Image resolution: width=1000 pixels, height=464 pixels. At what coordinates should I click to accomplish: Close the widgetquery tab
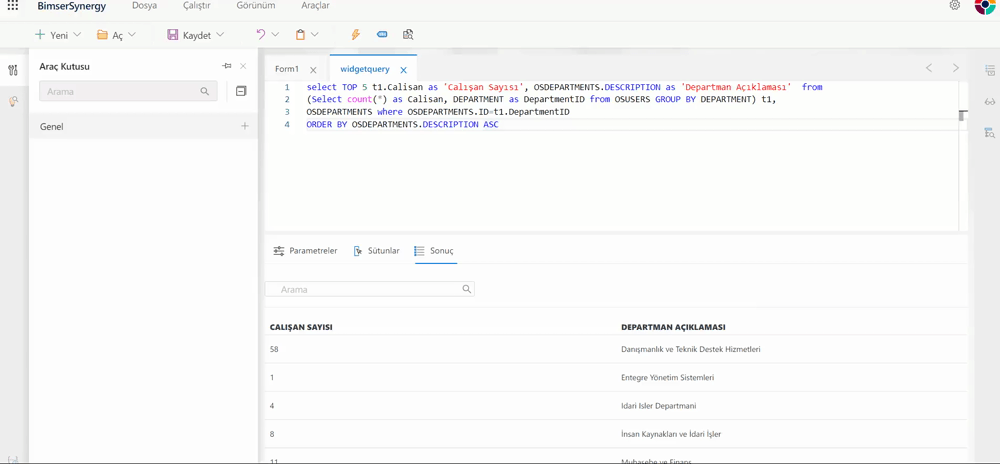pos(403,70)
